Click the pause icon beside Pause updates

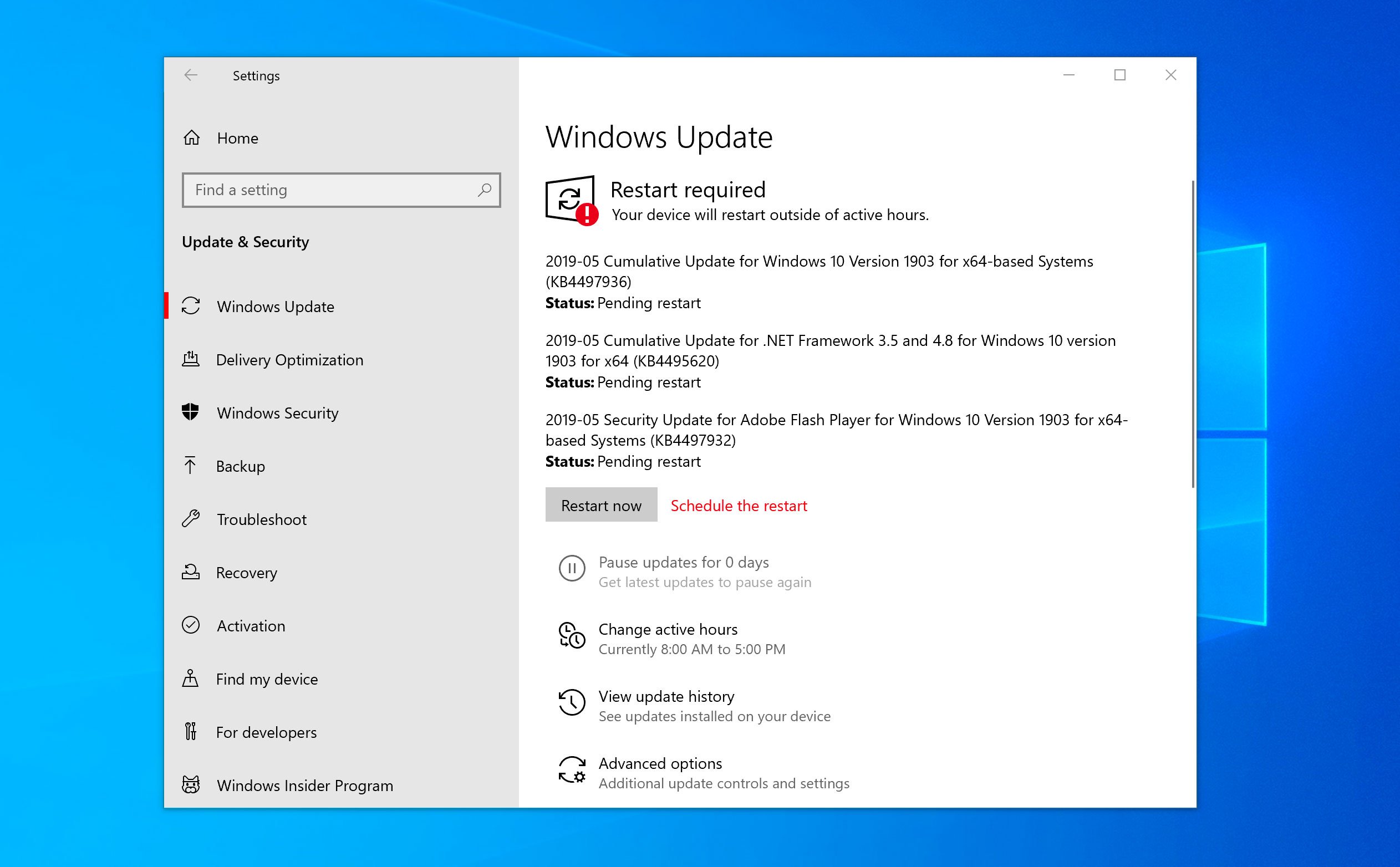572,568
